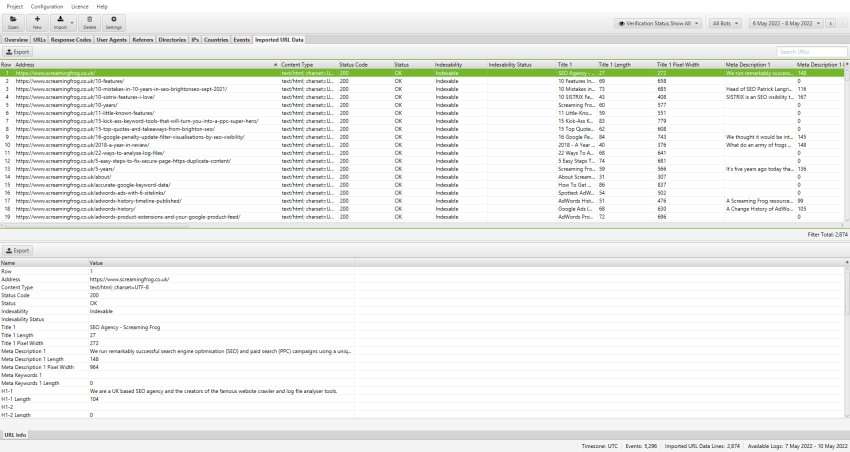Select the row for /10-years/ URL

422,105
